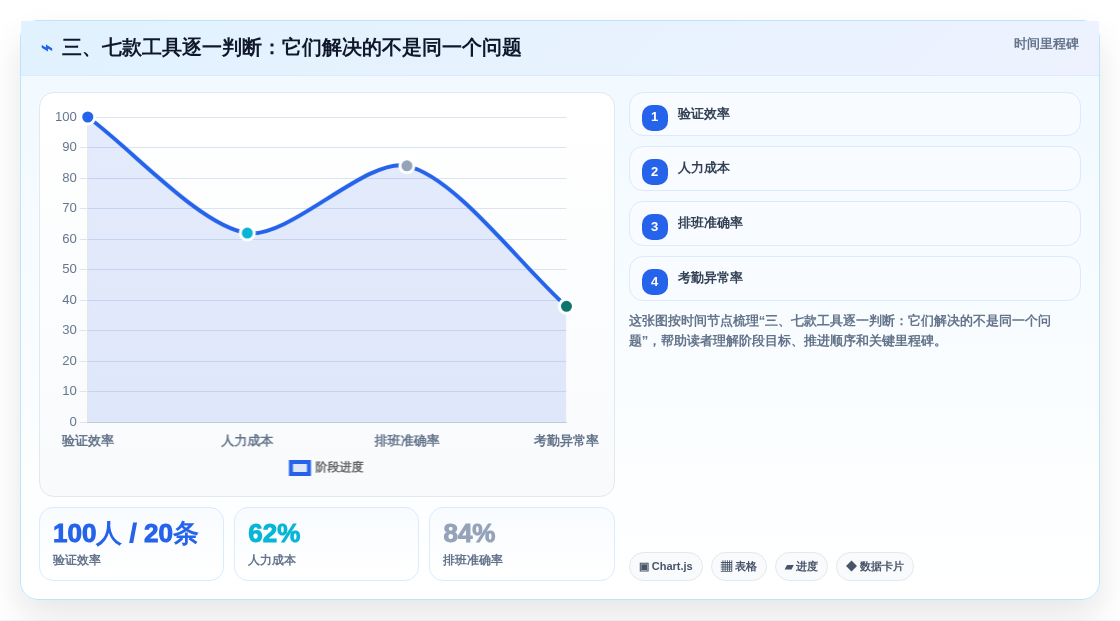Click the 时间里程碑 label in header
The width and height of the screenshot is (1120, 621).
pos(1046,44)
